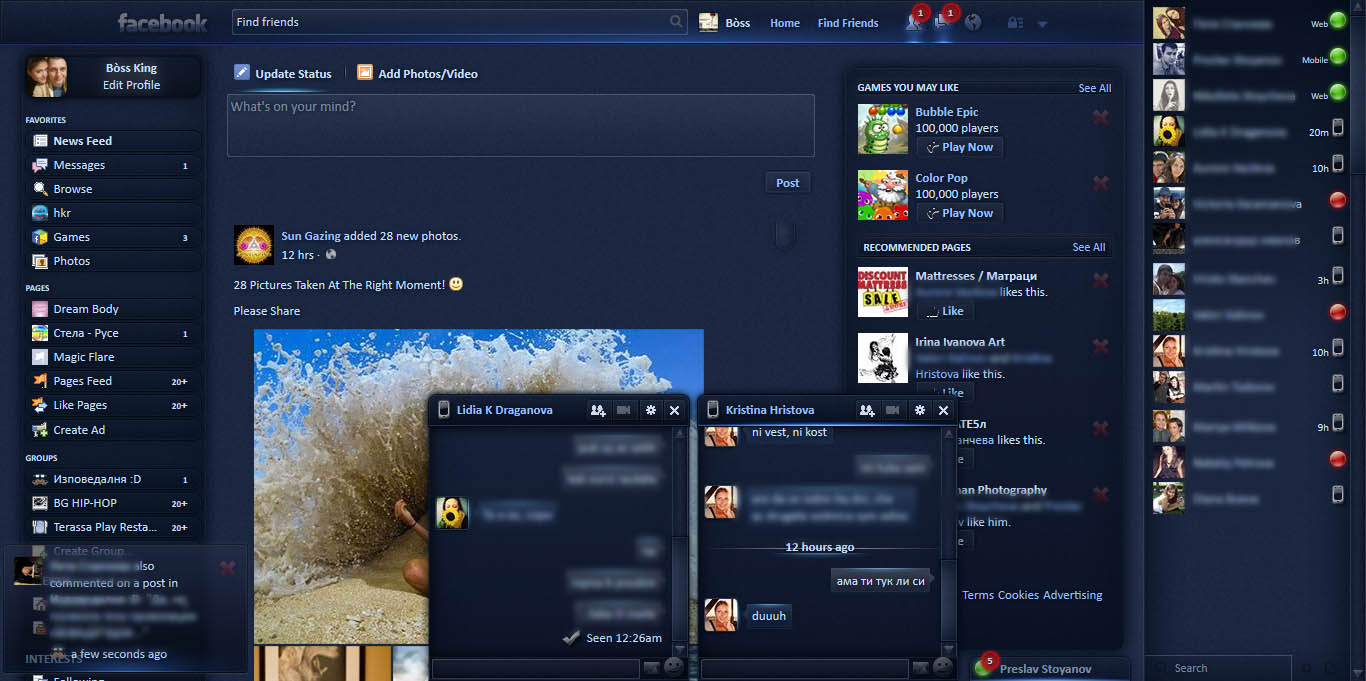
Task: Click the Update Status pencil icon
Action: tap(241, 72)
